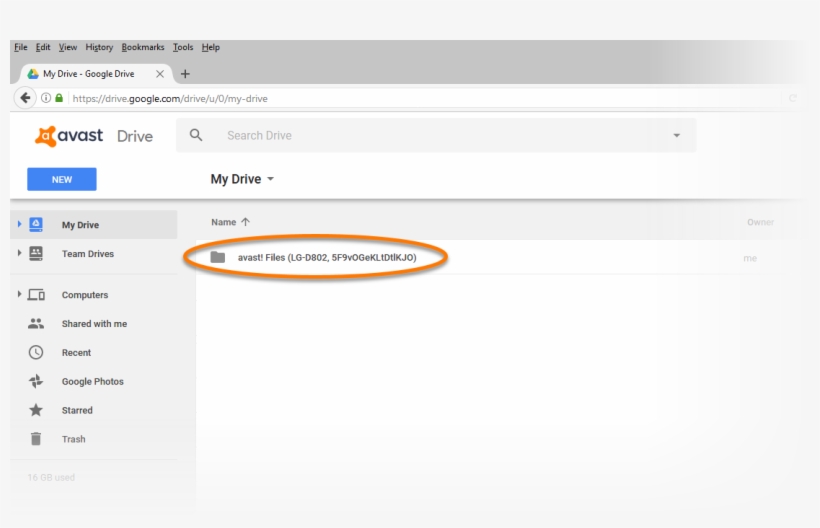This screenshot has width=820, height=528.
Task: Open a new browser tab with plus icon
Action: pyautogui.click(x=185, y=74)
